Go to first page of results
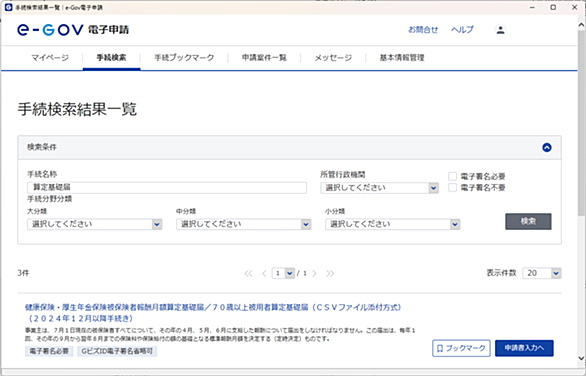Viewport: 586px width, 376px height. click(x=249, y=274)
